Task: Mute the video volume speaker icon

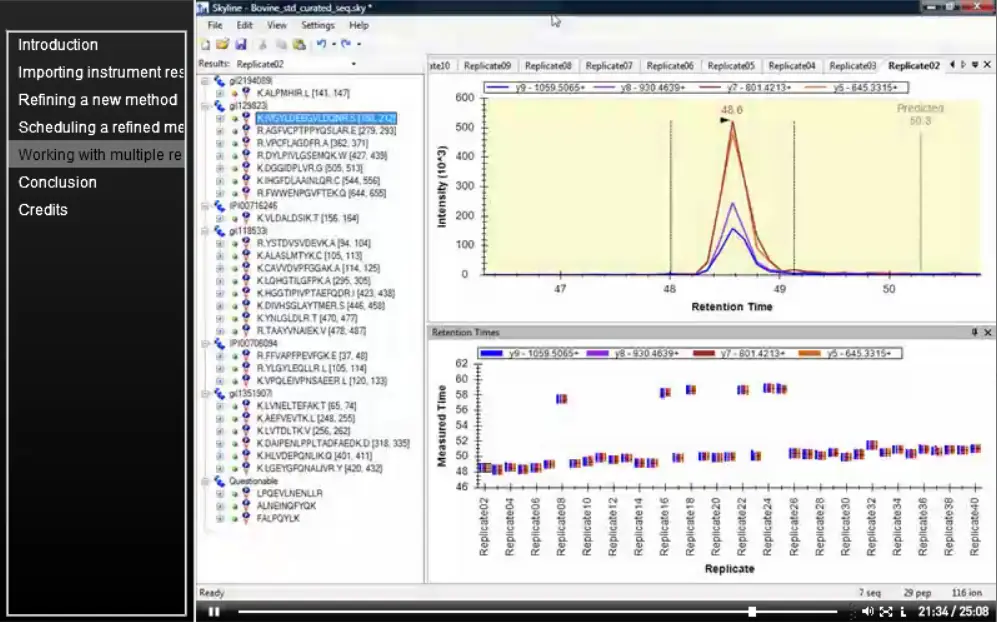Action: tap(867, 611)
